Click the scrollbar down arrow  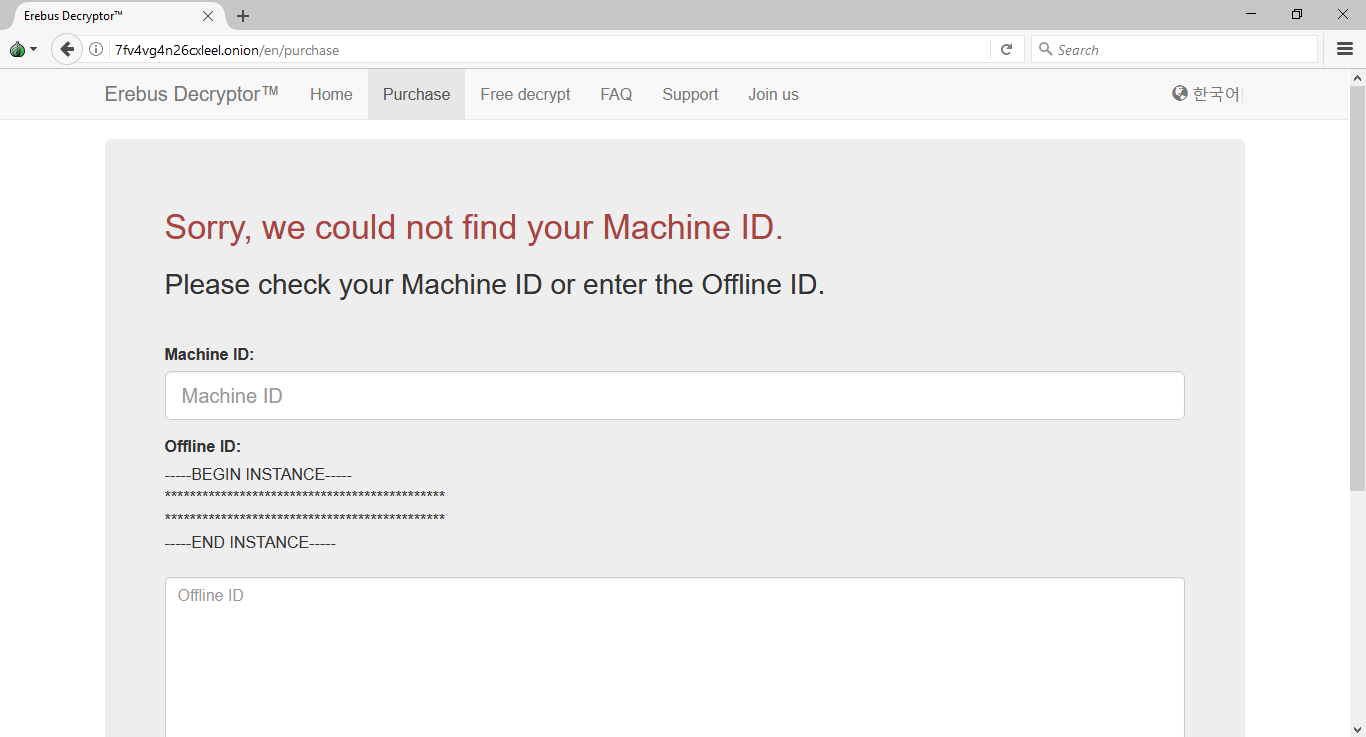coord(1357,728)
